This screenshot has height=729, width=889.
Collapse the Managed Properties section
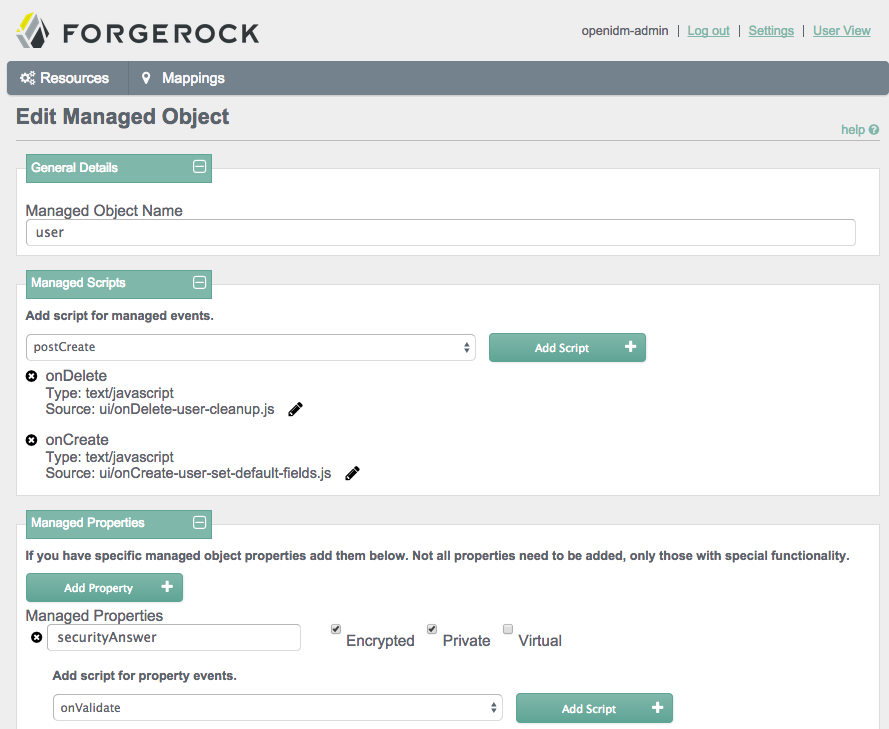tap(199, 522)
